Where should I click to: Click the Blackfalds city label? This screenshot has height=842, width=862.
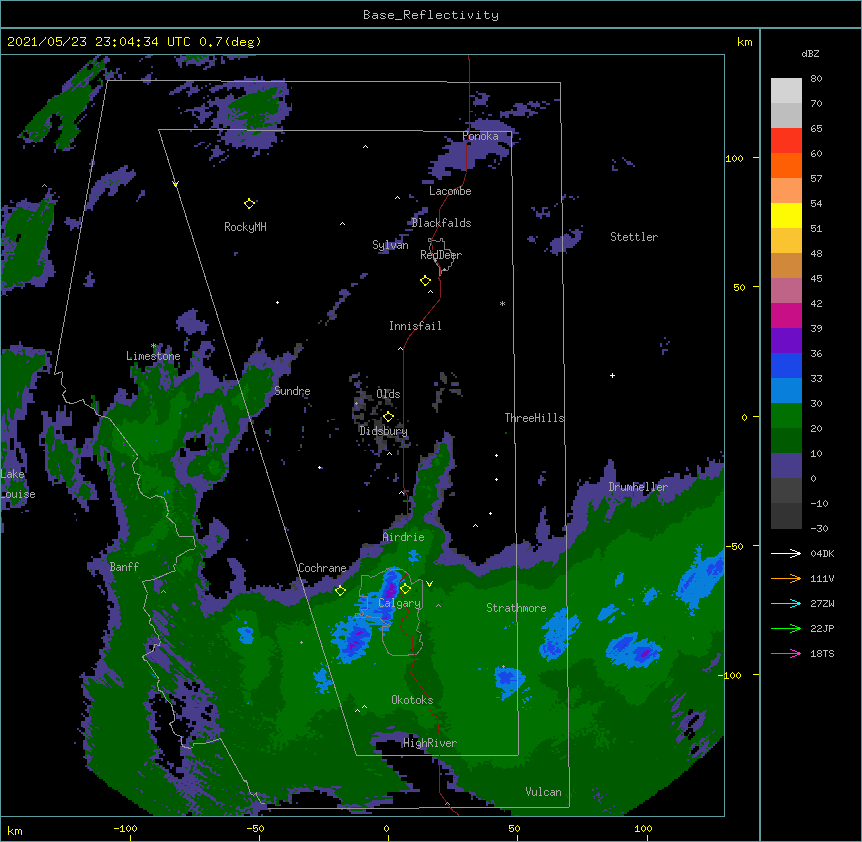click(x=441, y=223)
